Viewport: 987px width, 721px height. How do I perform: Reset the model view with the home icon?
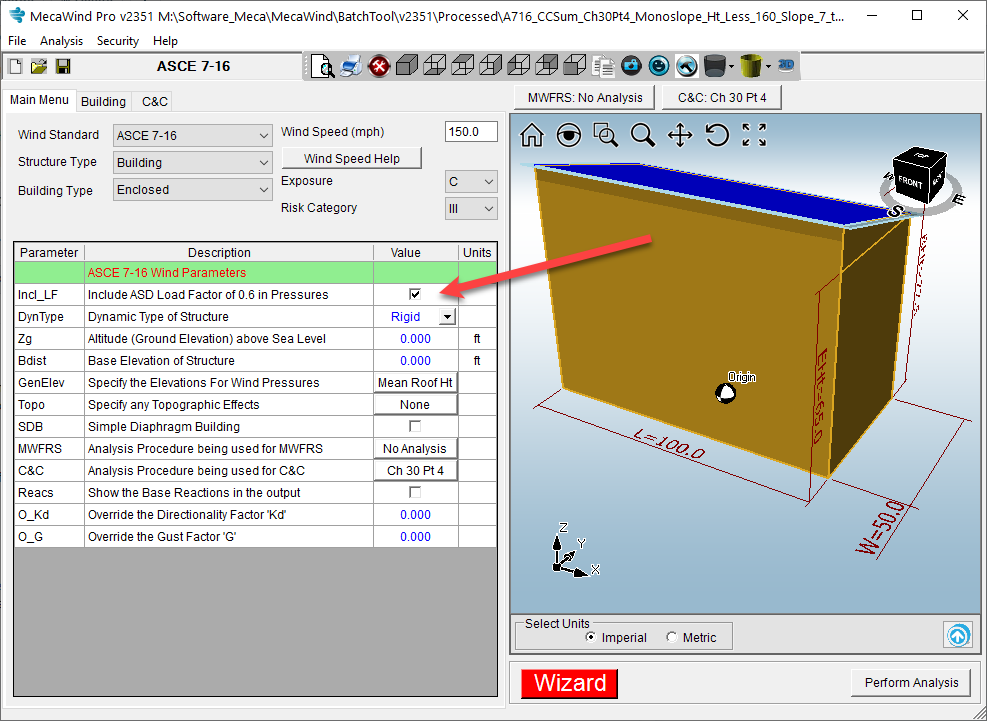point(531,135)
